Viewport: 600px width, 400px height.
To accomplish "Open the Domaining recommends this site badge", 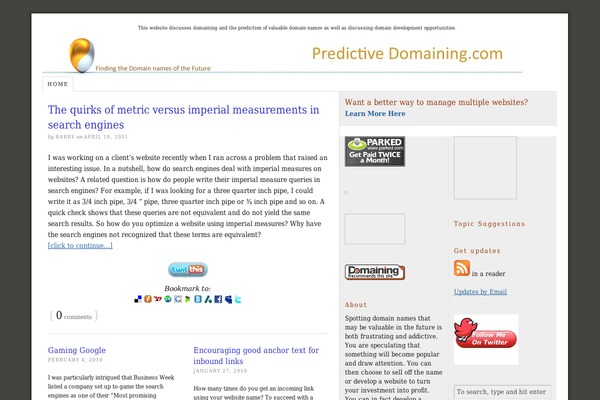I will pos(375,272).
